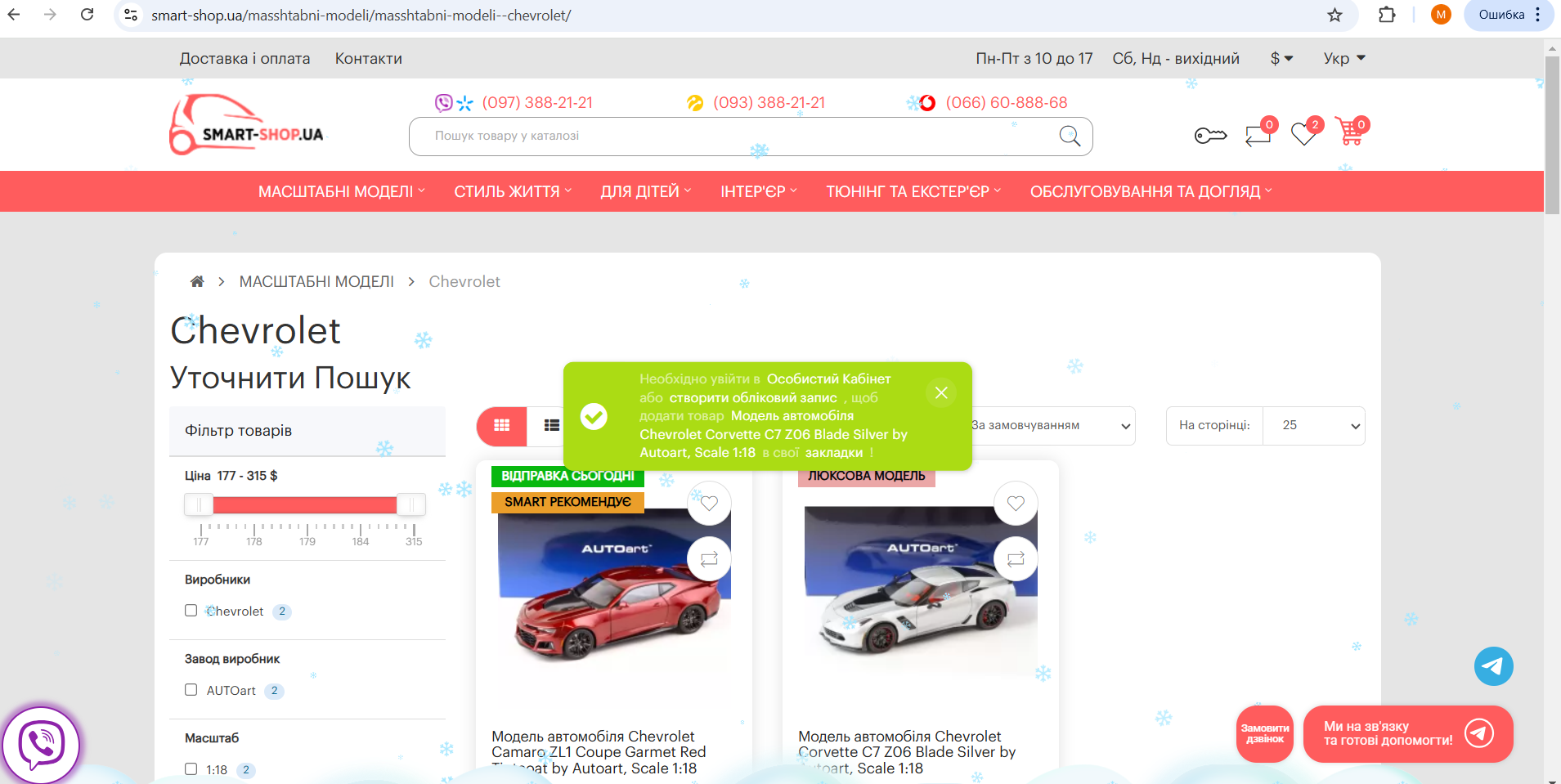Open the shopping cart icon

pyautogui.click(x=1350, y=132)
